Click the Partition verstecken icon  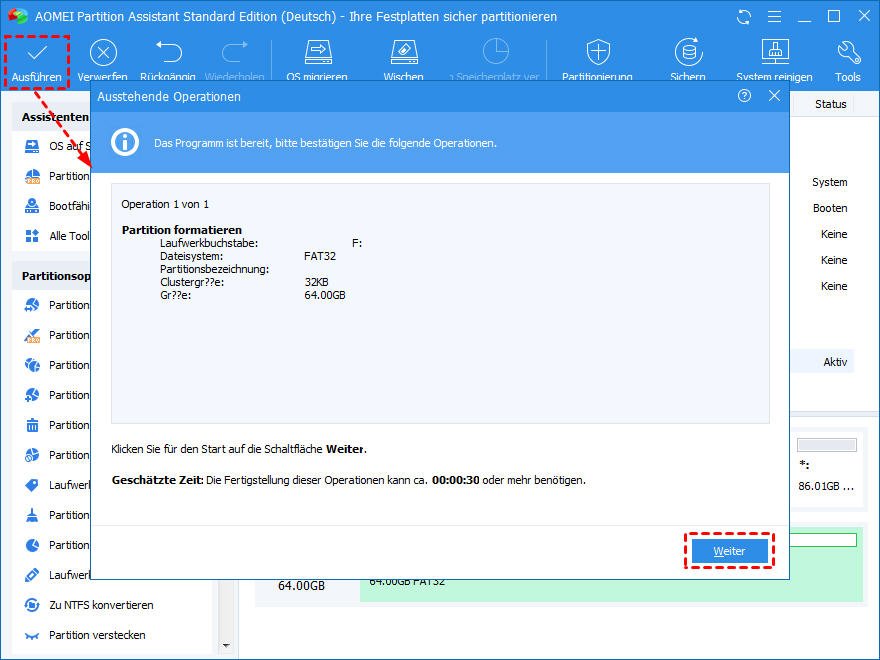pos(32,635)
